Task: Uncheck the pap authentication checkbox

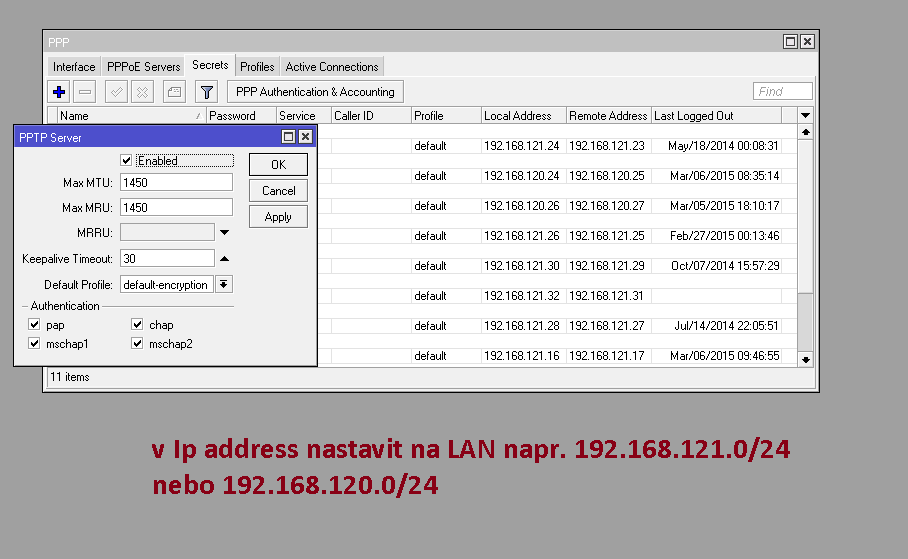Action: [35, 325]
